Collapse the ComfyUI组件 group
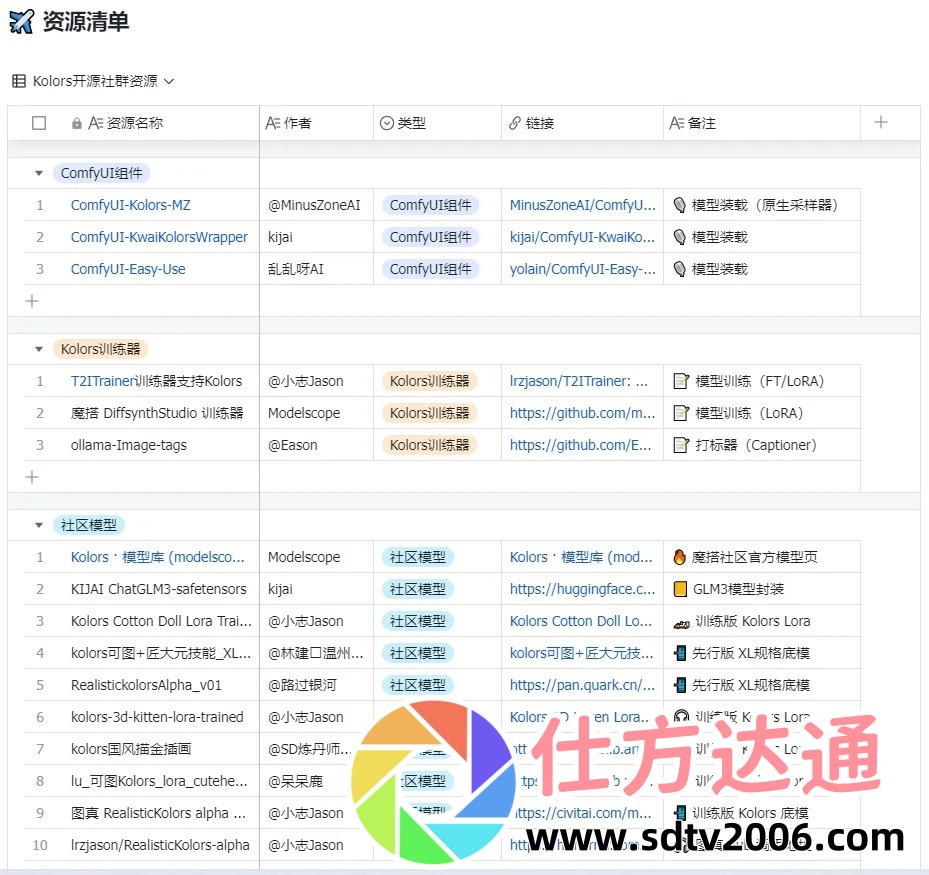Screen dimensions: 929x875 coord(39,173)
